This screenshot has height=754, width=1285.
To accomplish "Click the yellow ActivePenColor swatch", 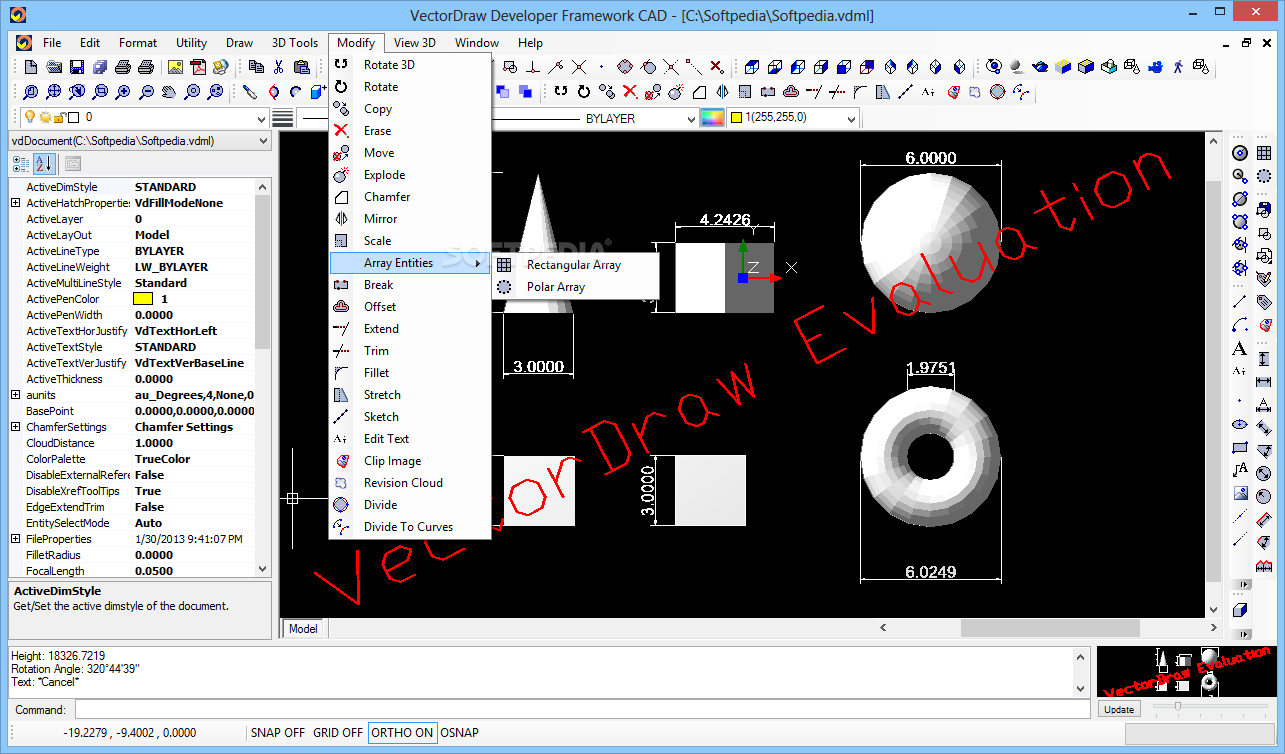I will [144, 299].
